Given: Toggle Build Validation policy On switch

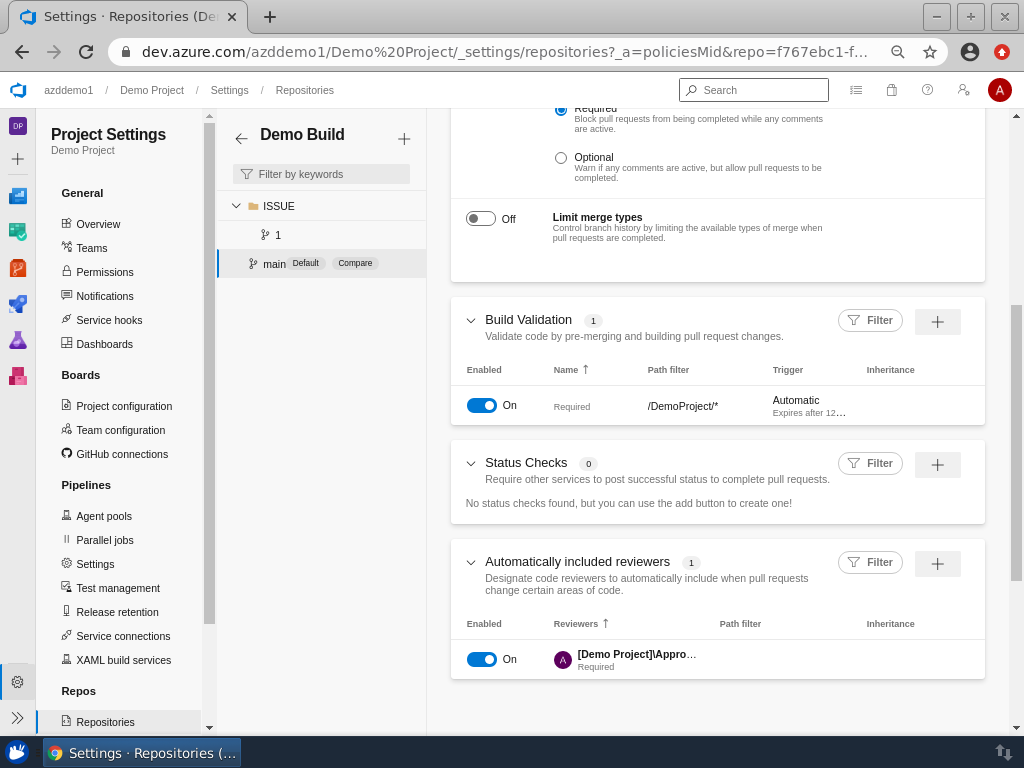Looking at the screenshot, I should click(482, 406).
